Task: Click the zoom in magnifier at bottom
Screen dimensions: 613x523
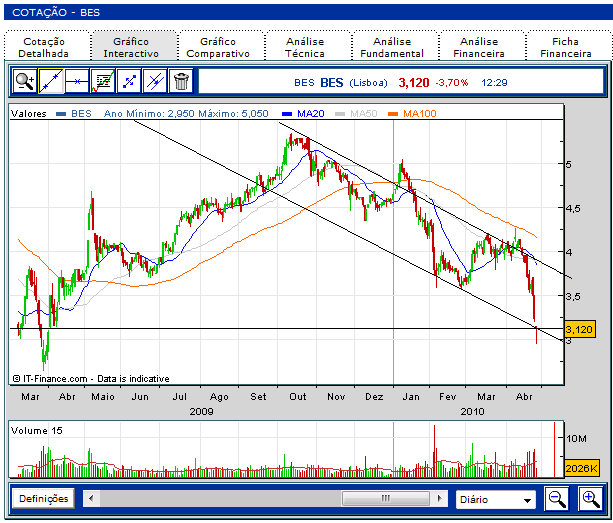Action: click(x=591, y=499)
